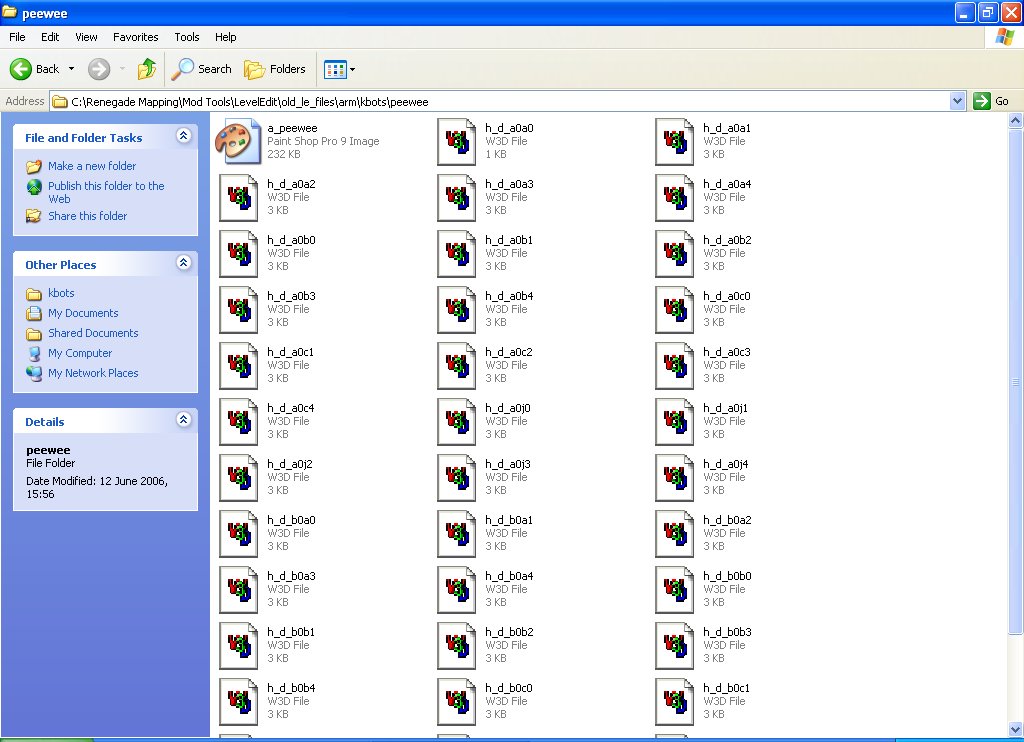Open the Tools menu

(x=187, y=37)
